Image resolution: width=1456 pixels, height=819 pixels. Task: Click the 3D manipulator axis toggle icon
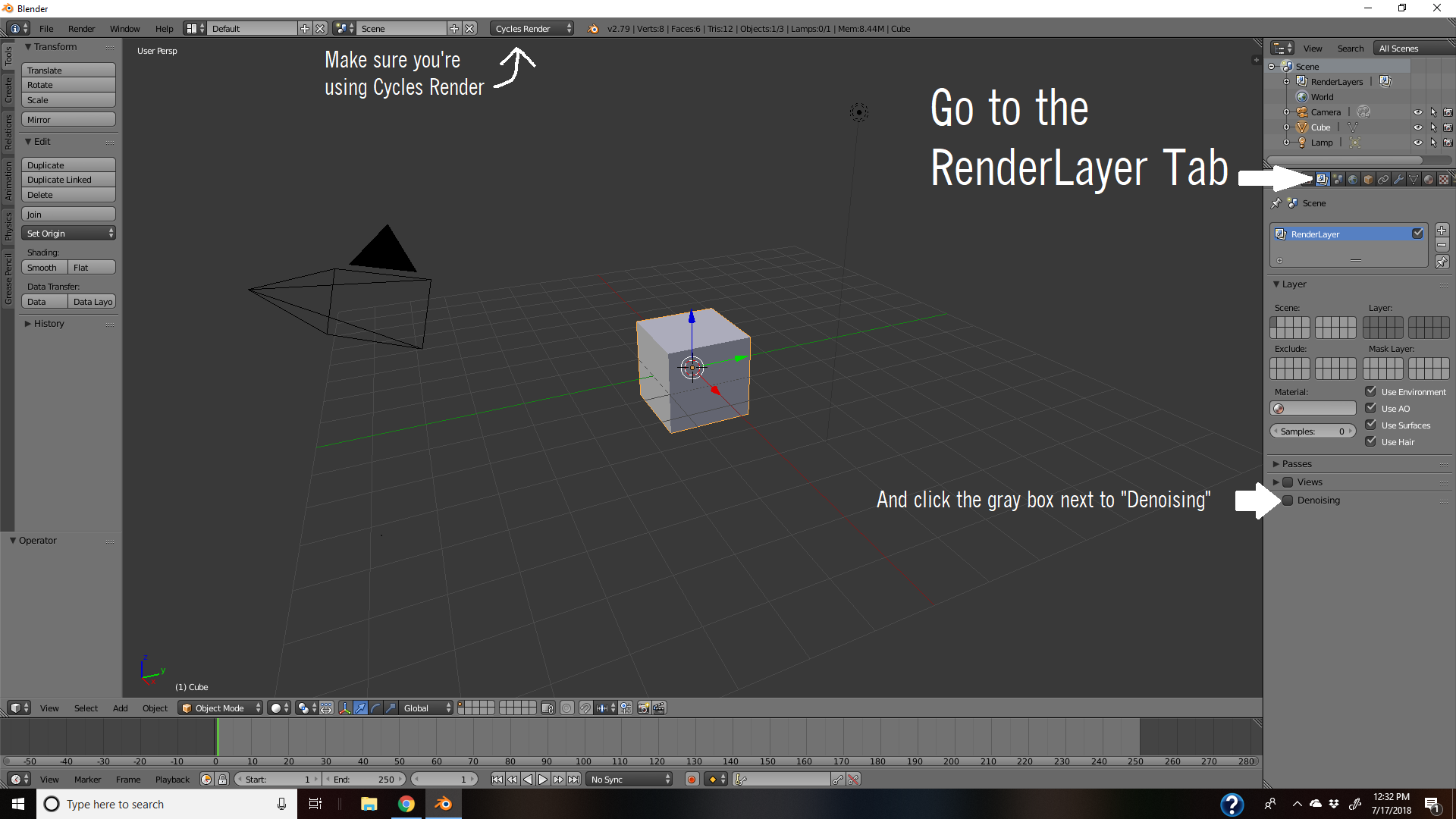[346, 708]
